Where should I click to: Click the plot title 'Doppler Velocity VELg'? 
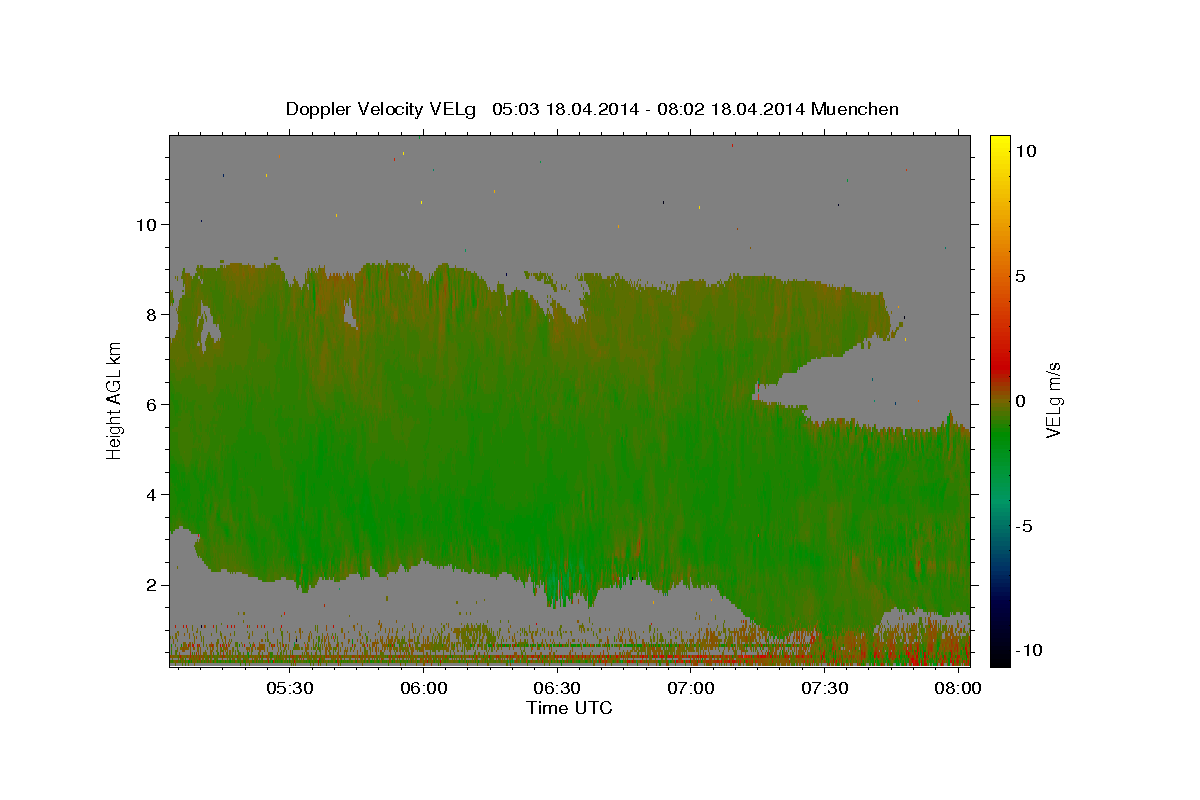pos(382,109)
